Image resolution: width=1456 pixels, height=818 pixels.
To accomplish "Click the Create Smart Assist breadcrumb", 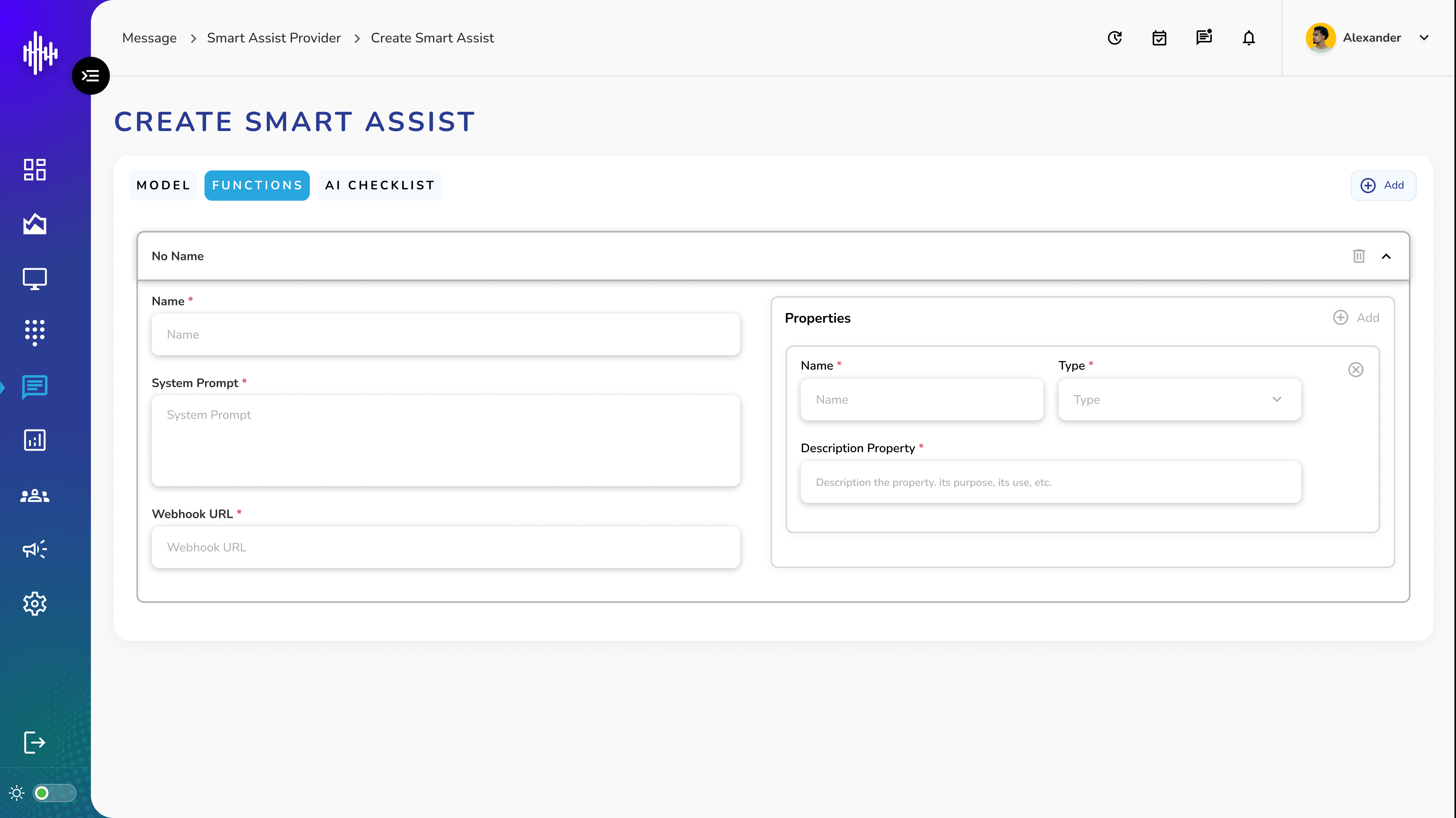I will point(432,38).
